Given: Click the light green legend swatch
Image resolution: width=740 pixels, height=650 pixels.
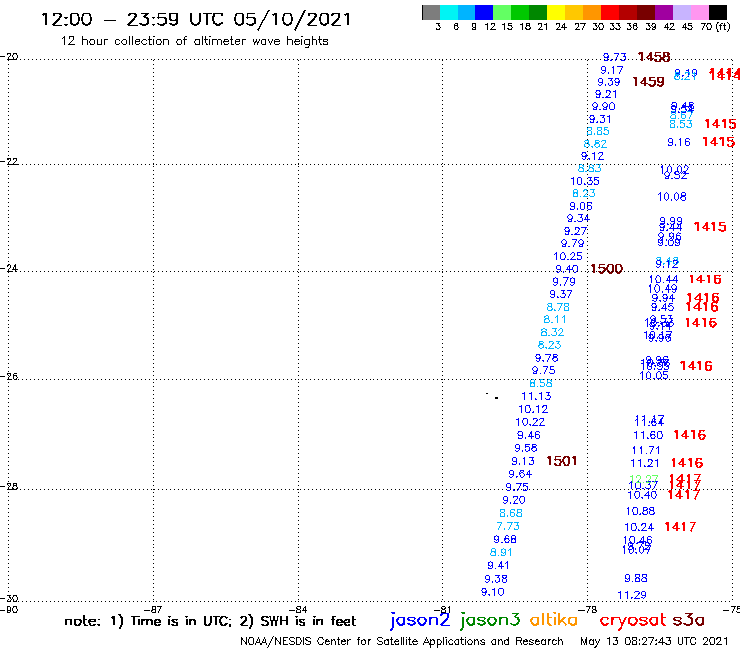Looking at the screenshot, I should (502, 12).
